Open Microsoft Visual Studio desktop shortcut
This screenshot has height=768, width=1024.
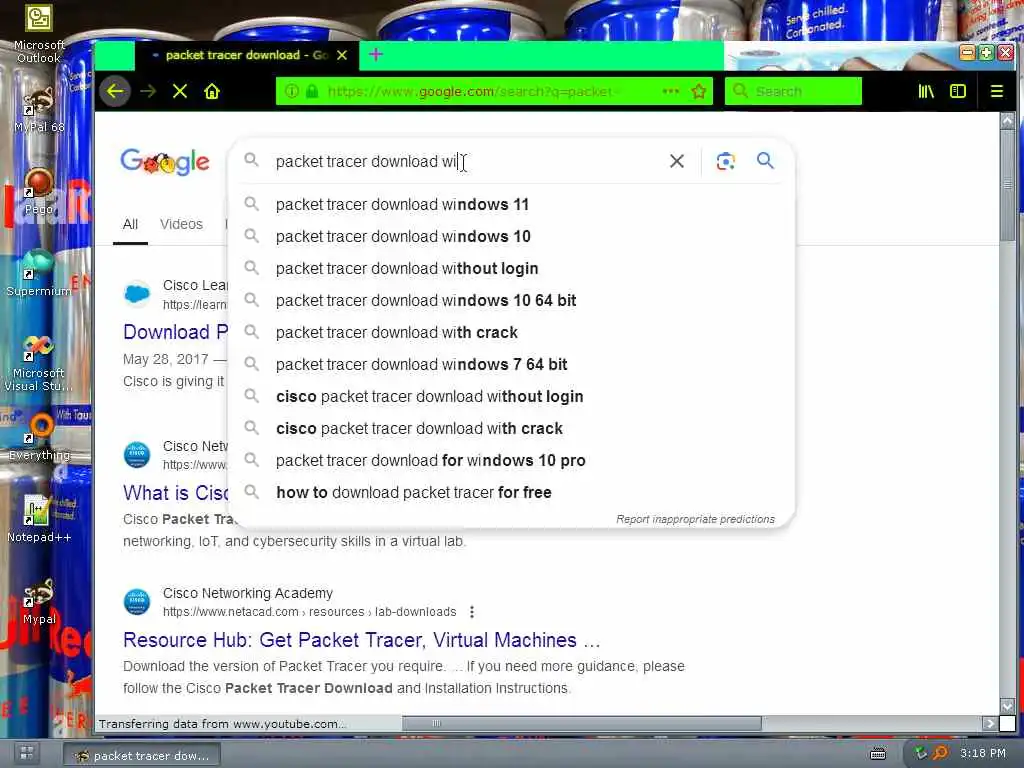39,362
